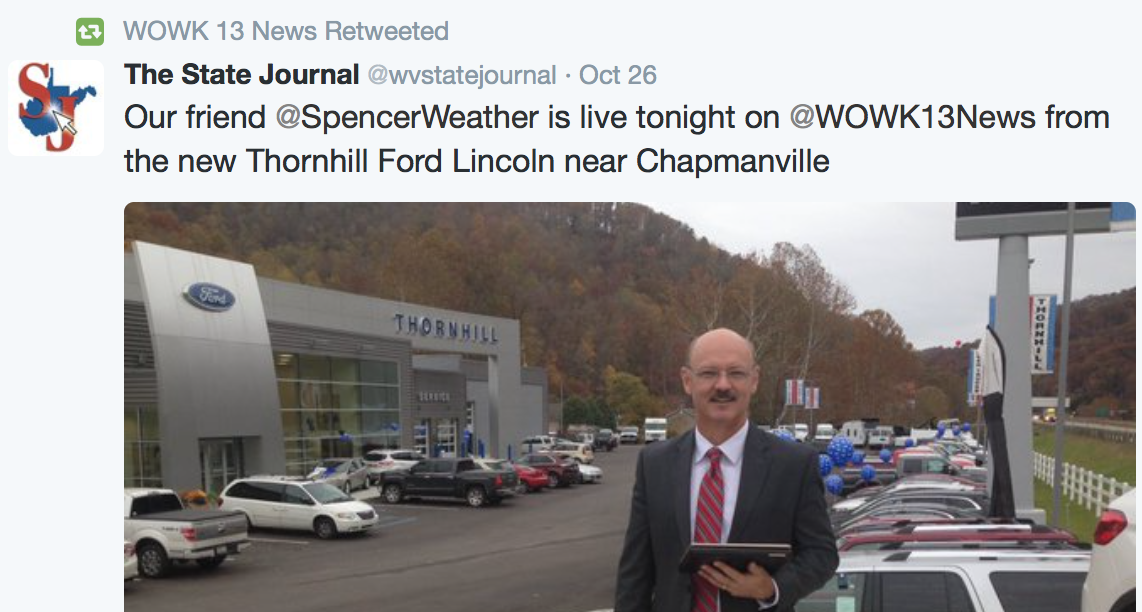Click the man's red striped tie
This screenshot has width=1142, height=612.
pyautogui.click(x=708, y=528)
